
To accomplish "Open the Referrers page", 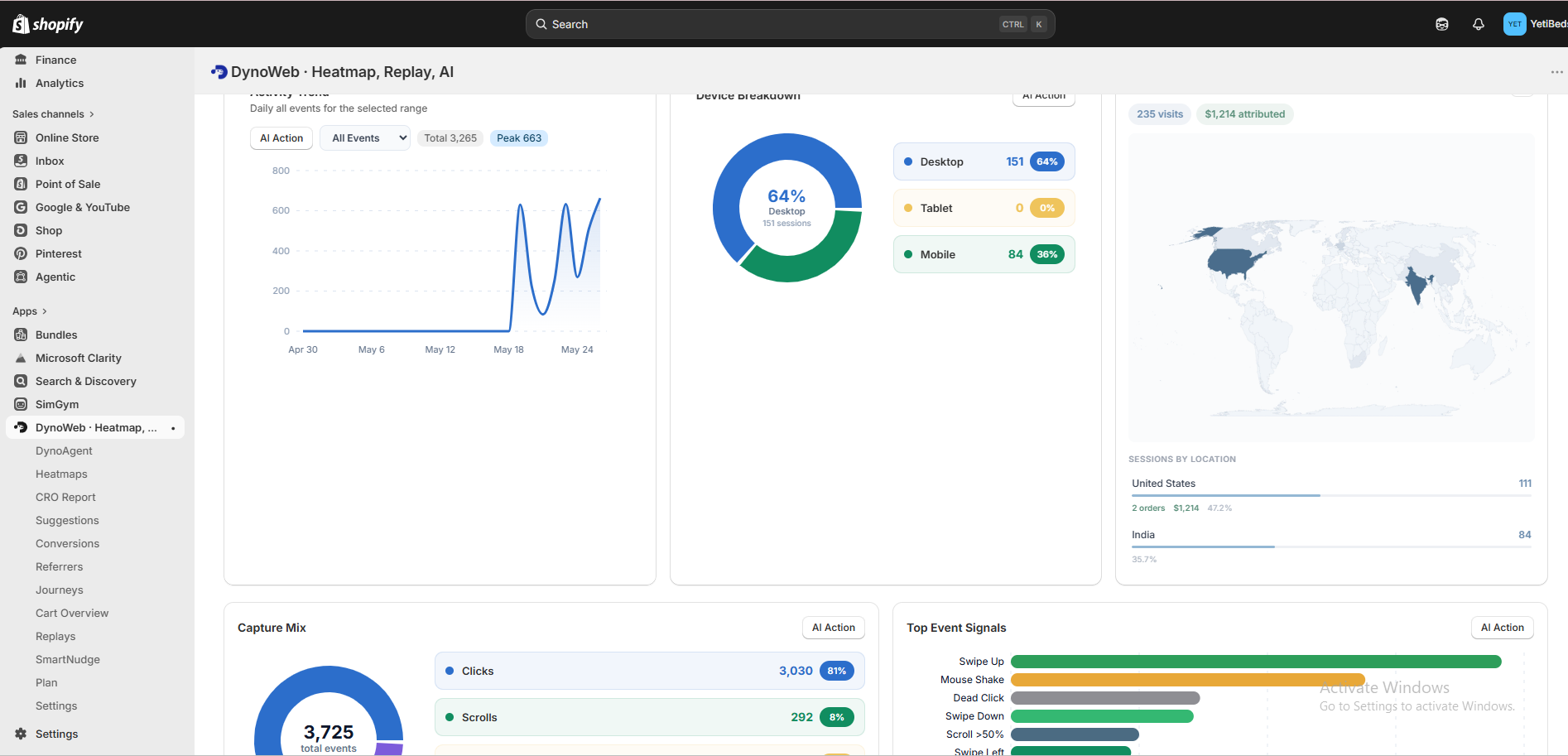I will pyautogui.click(x=59, y=566).
